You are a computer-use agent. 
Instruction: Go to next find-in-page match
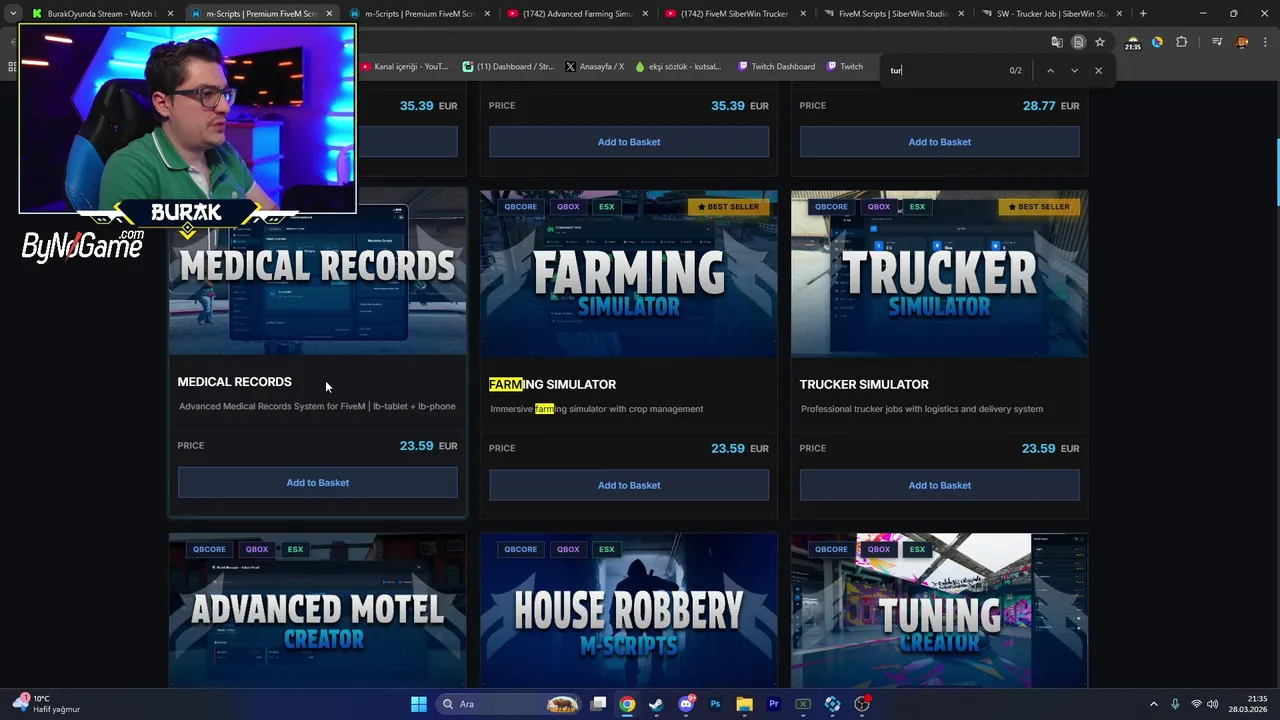[1074, 71]
